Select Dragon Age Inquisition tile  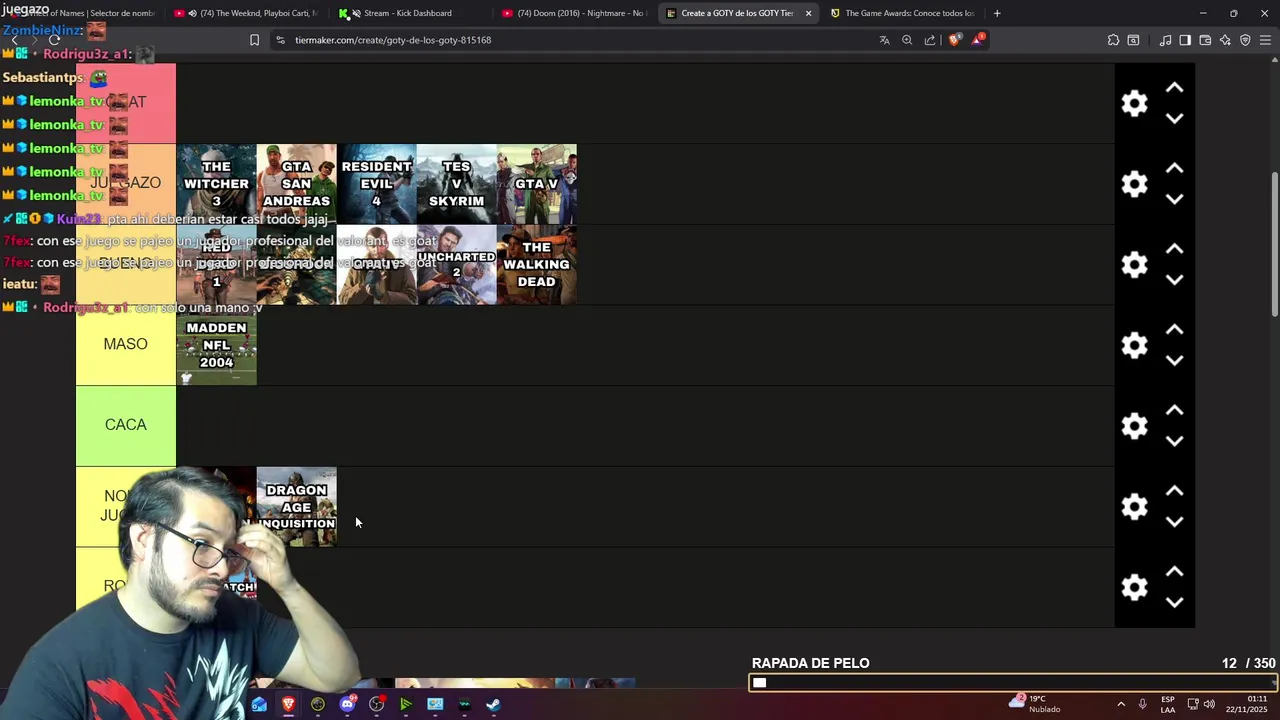(x=296, y=507)
